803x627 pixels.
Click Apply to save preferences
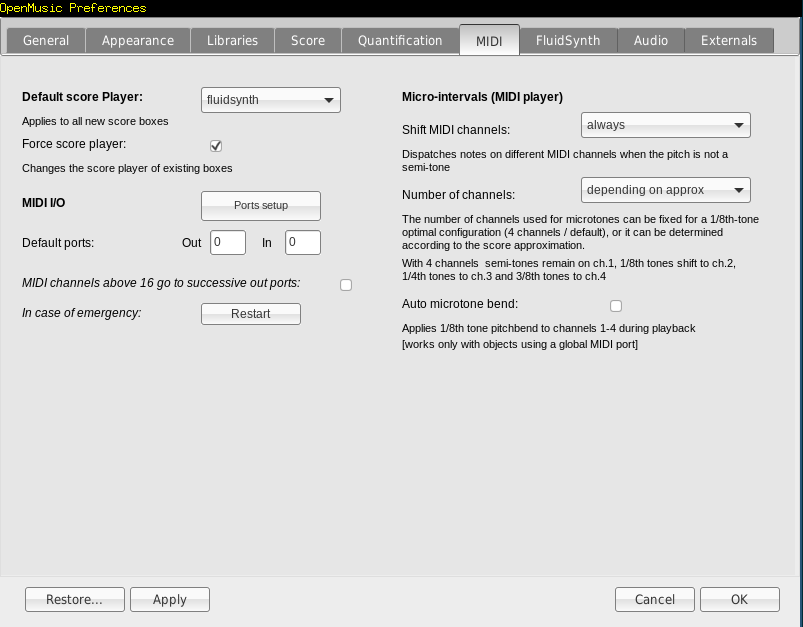(170, 599)
